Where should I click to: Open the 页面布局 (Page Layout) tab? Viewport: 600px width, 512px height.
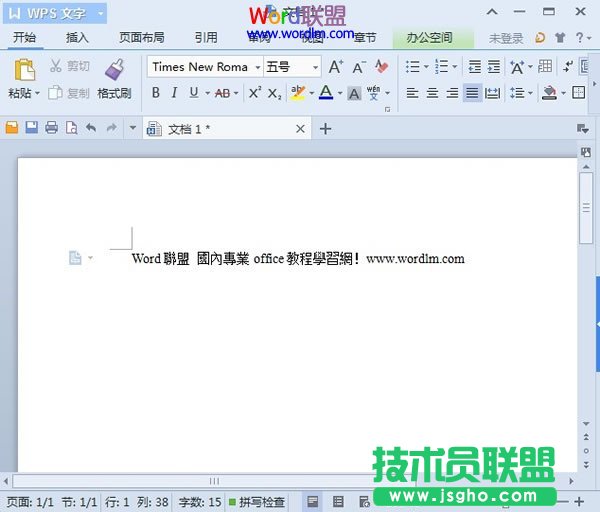[x=141, y=38]
